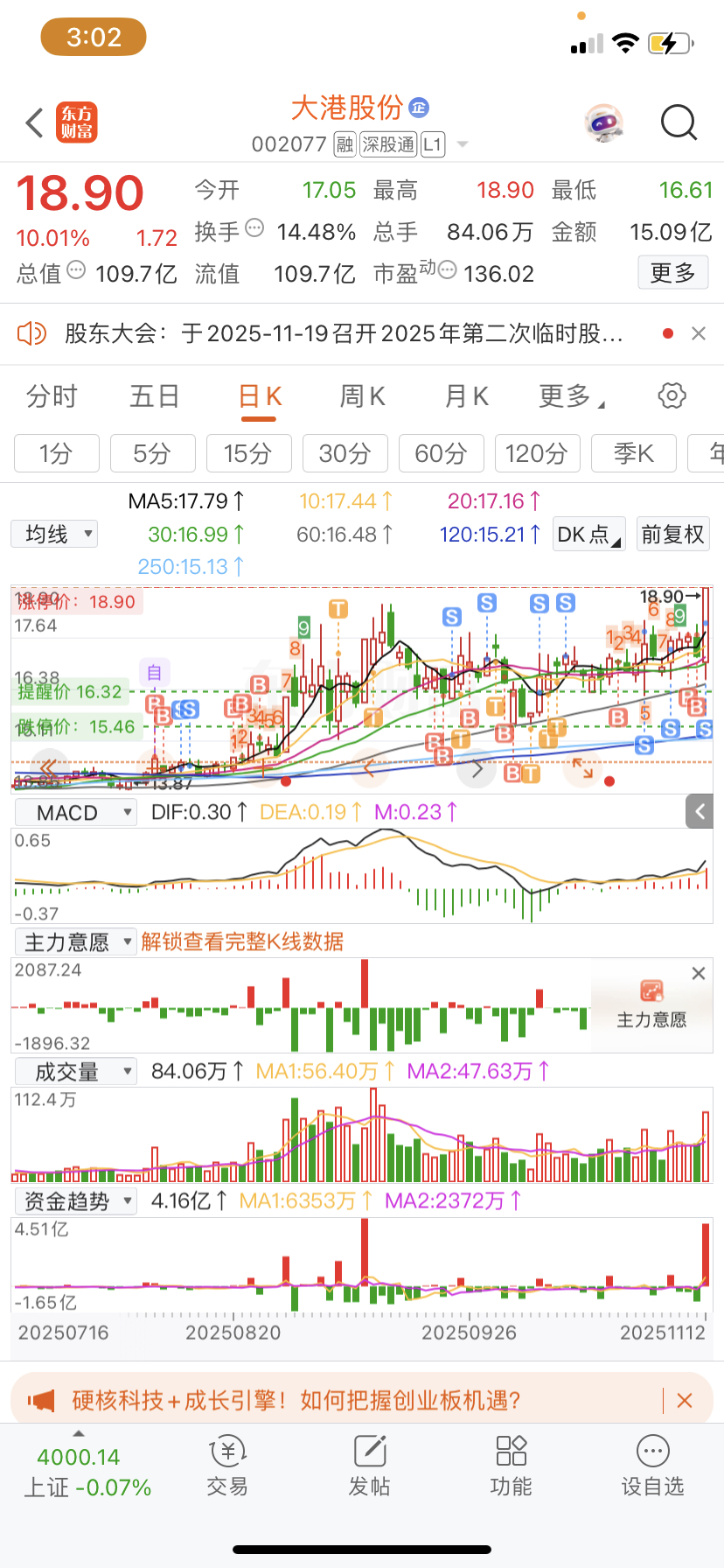The height and width of the screenshot is (1568, 724).
Task: Switch to 分时 chart tab
Action: pyautogui.click(x=52, y=396)
